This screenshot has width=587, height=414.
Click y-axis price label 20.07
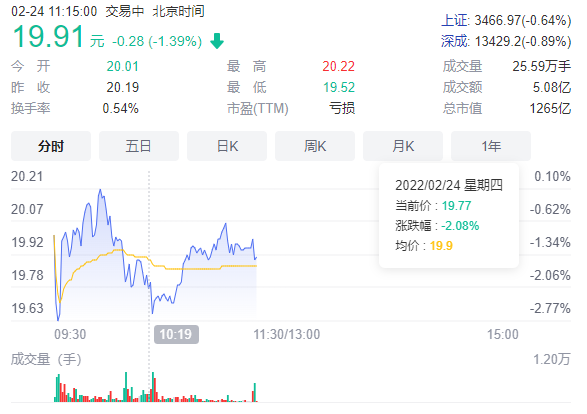coord(27,209)
